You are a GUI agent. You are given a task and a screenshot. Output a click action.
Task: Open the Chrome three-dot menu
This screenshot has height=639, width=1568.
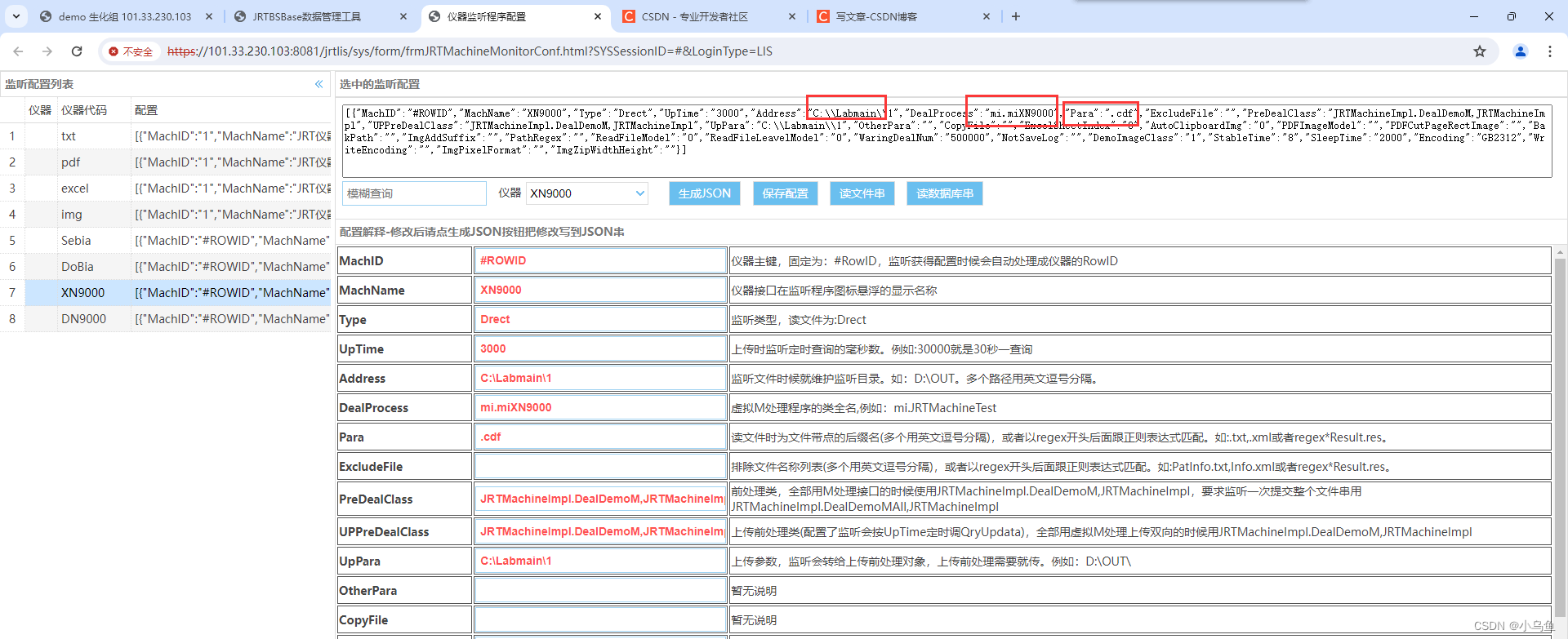tap(1550, 51)
